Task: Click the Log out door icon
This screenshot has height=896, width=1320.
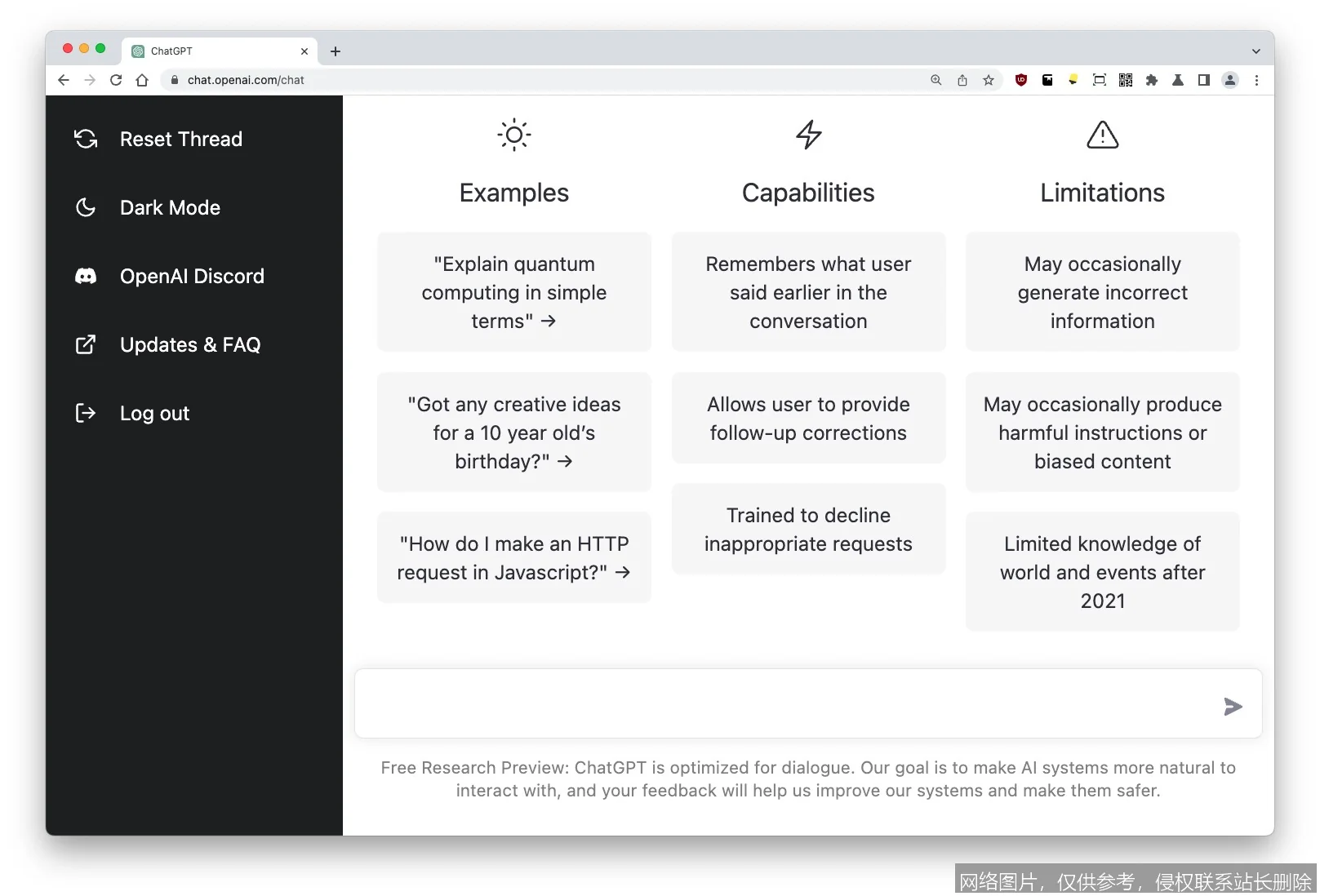Action: coord(86,413)
